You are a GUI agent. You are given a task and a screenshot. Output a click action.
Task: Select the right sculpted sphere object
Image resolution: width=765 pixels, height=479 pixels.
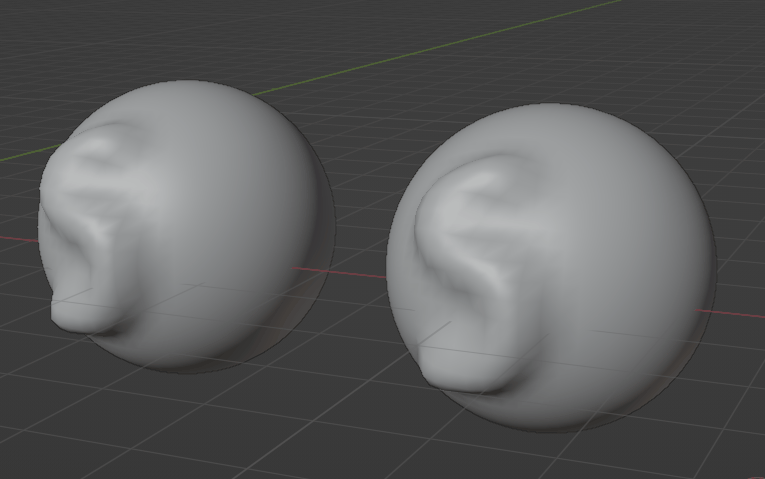click(x=551, y=267)
